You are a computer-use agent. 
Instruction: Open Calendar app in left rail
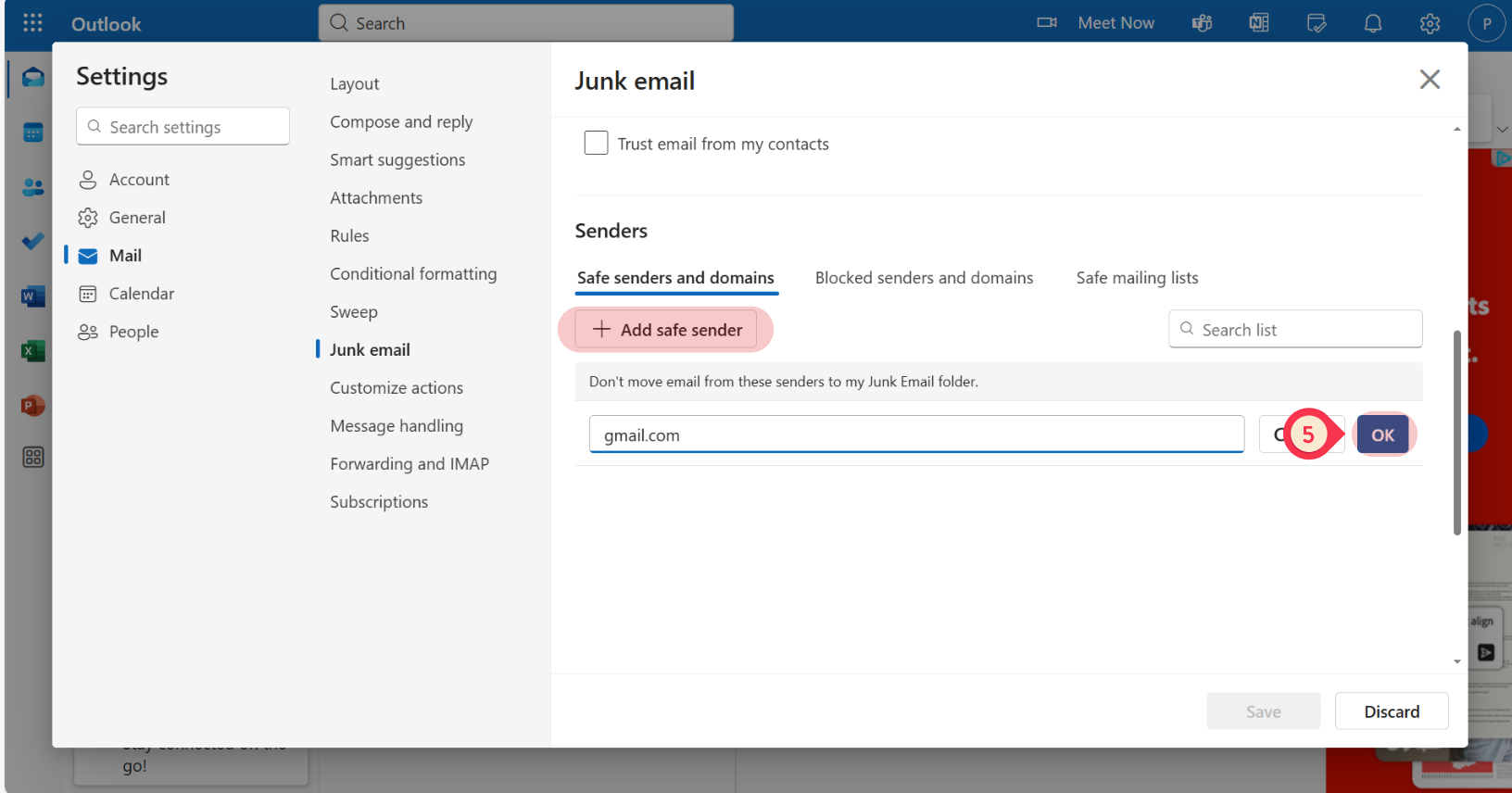pyautogui.click(x=33, y=132)
